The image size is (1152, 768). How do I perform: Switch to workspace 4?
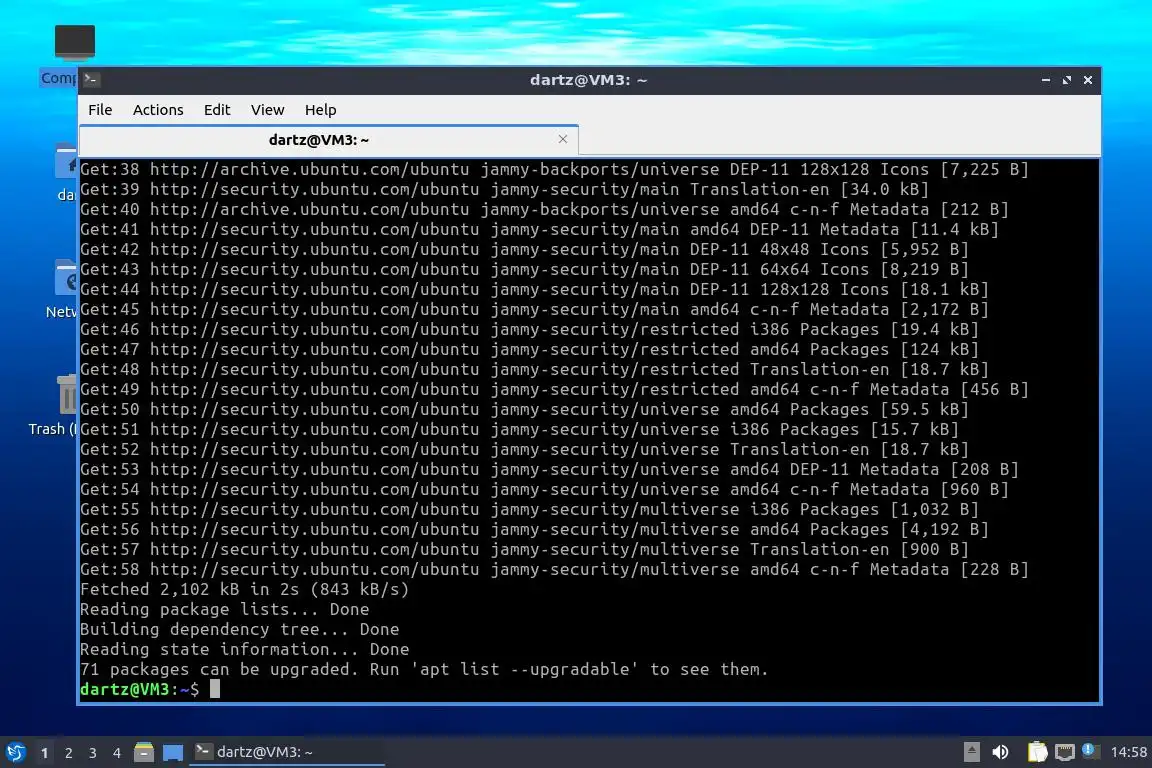(117, 753)
